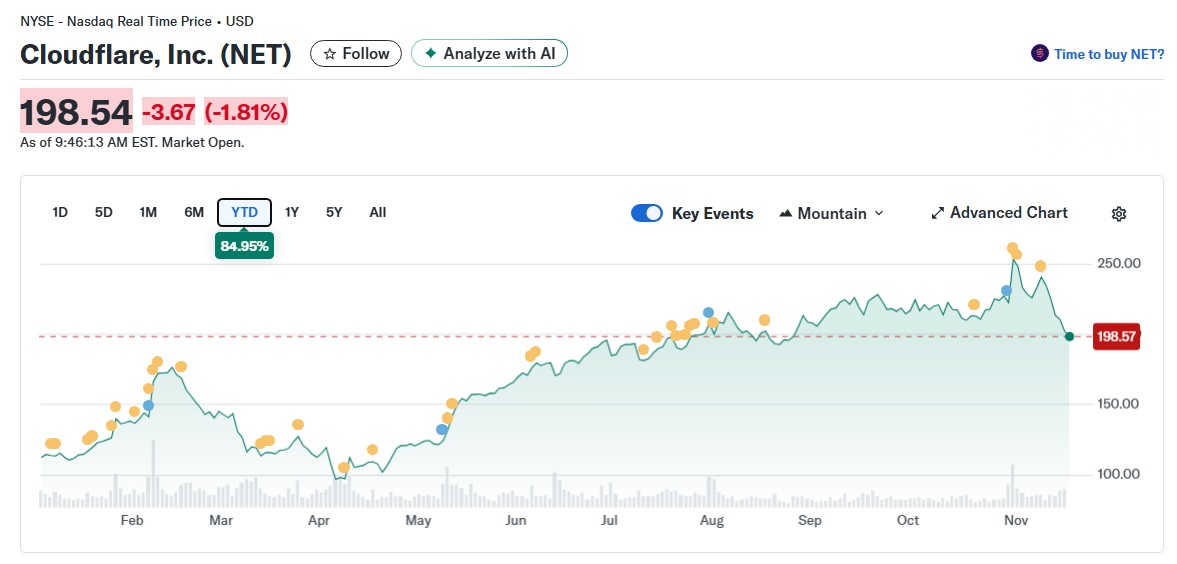Open the Time to buy NET? link
The width and height of the screenshot is (1177, 564).
(x=1108, y=54)
